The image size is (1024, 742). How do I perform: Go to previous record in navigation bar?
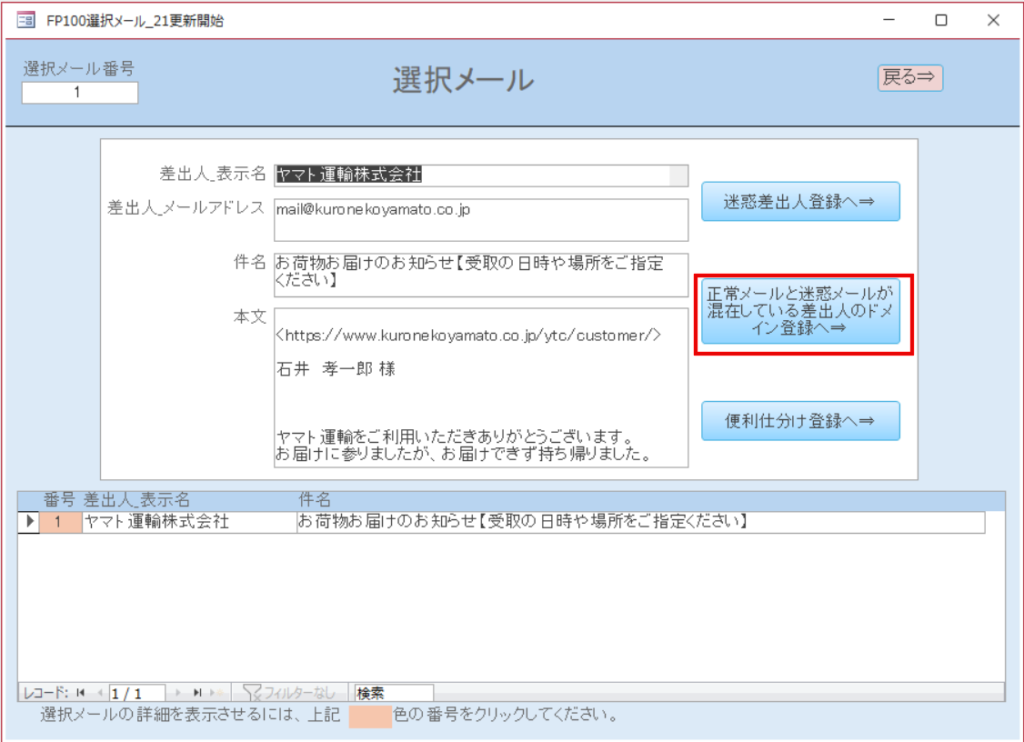[x=99, y=692]
